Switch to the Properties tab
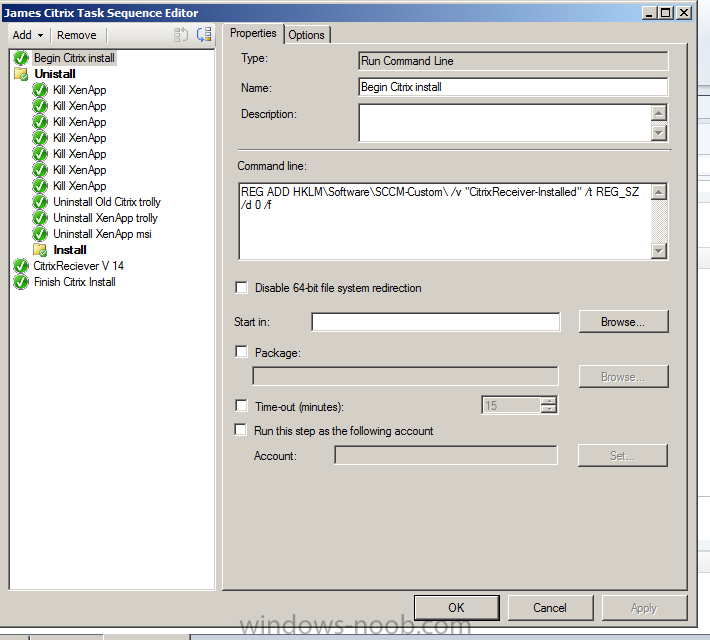This screenshot has width=710, height=640. click(253, 33)
